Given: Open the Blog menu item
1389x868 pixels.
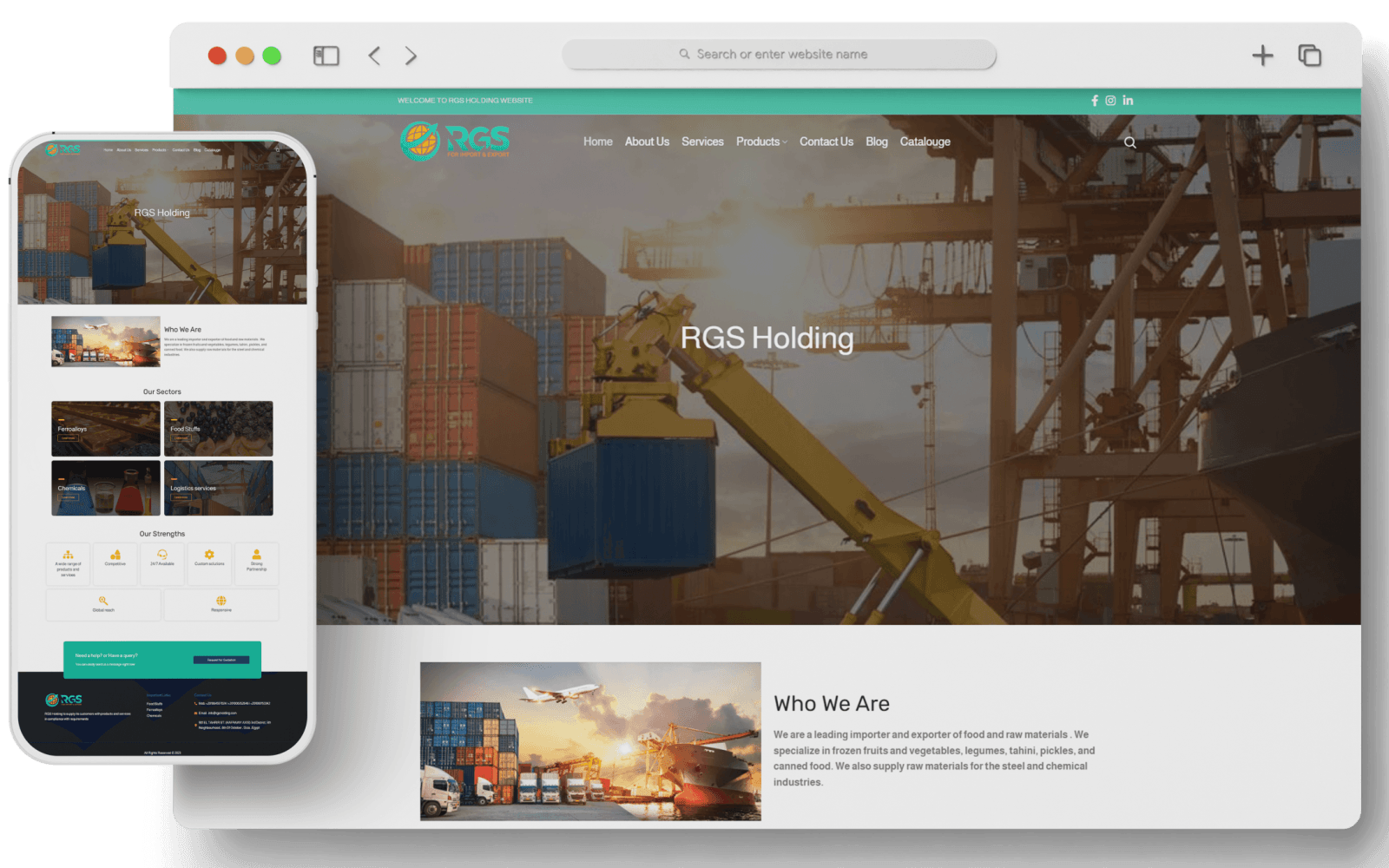Looking at the screenshot, I should click(877, 141).
